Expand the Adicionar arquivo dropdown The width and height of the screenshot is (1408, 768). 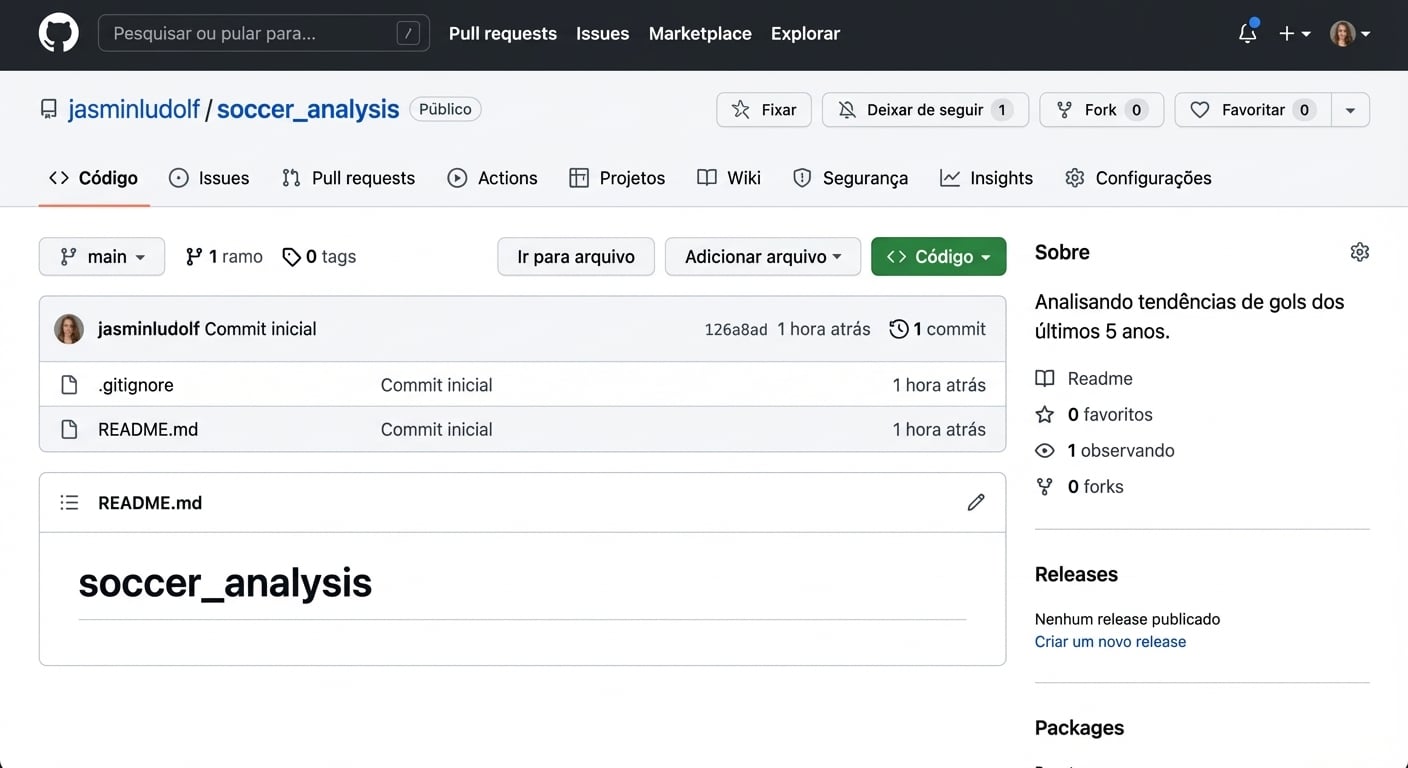pyautogui.click(x=763, y=257)
